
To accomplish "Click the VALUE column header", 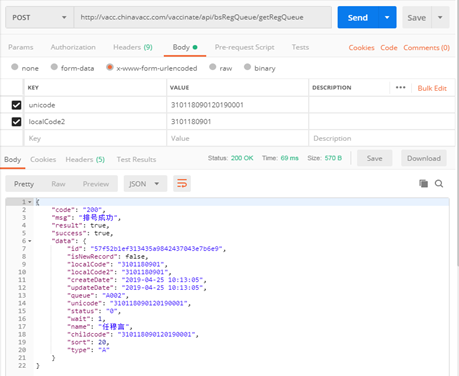I will point(179,88).
